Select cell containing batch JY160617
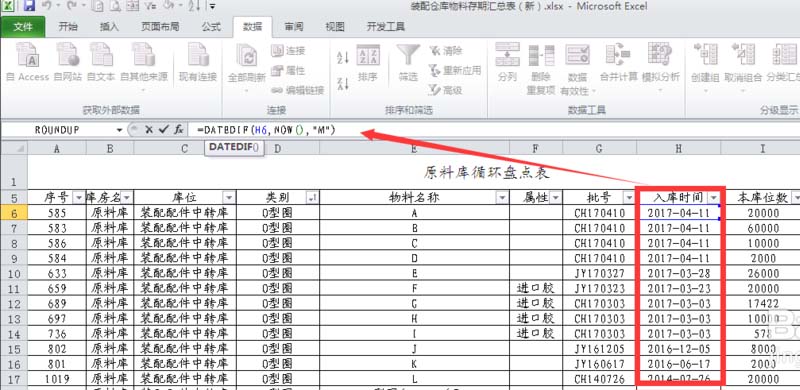Viewport: 800px width, 390px height. tap(599, 363)
